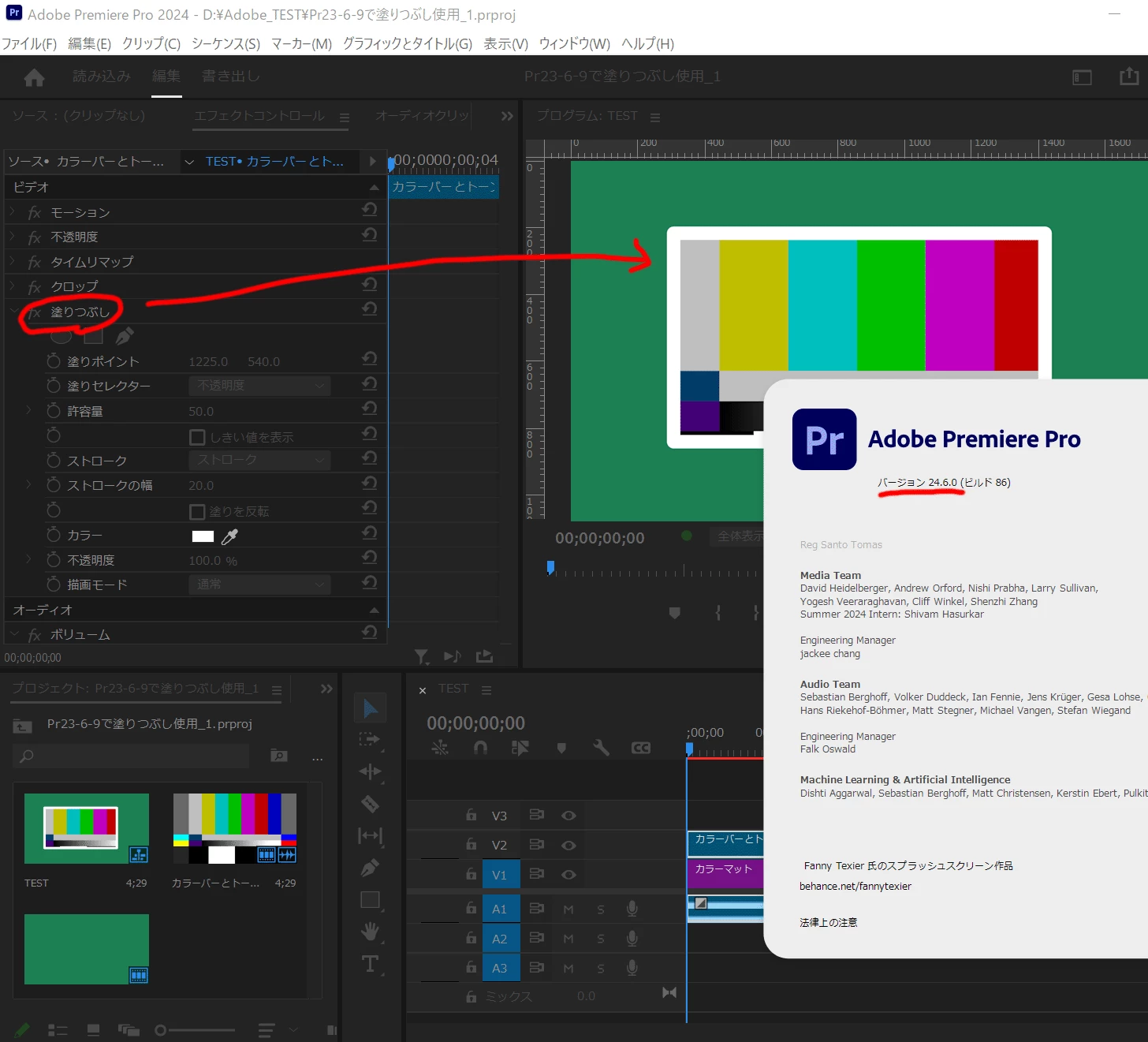Open the 法律上の注意 link
The width and height of the screenshot is (1148, 1042).
point(829,922)
